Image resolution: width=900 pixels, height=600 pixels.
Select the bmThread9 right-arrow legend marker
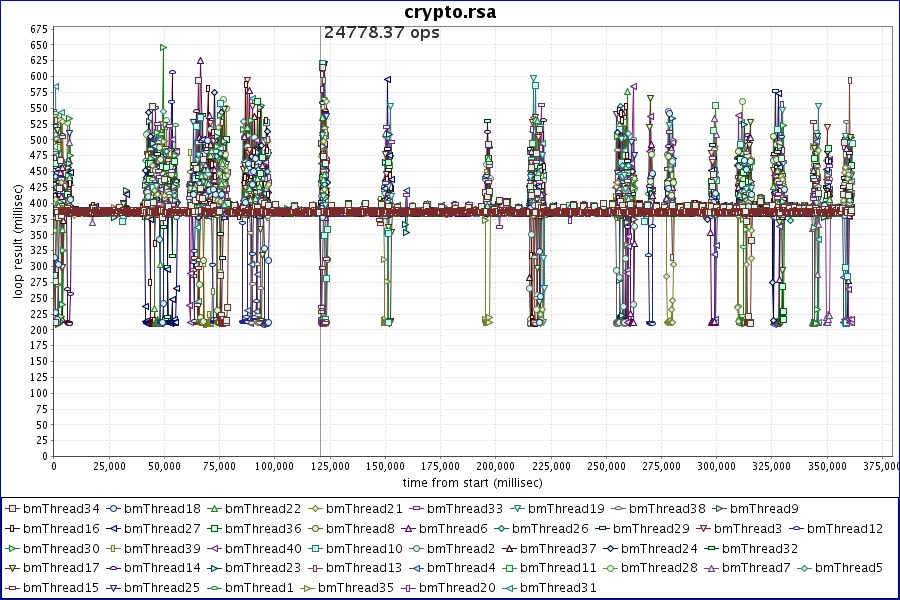point(720,509)
